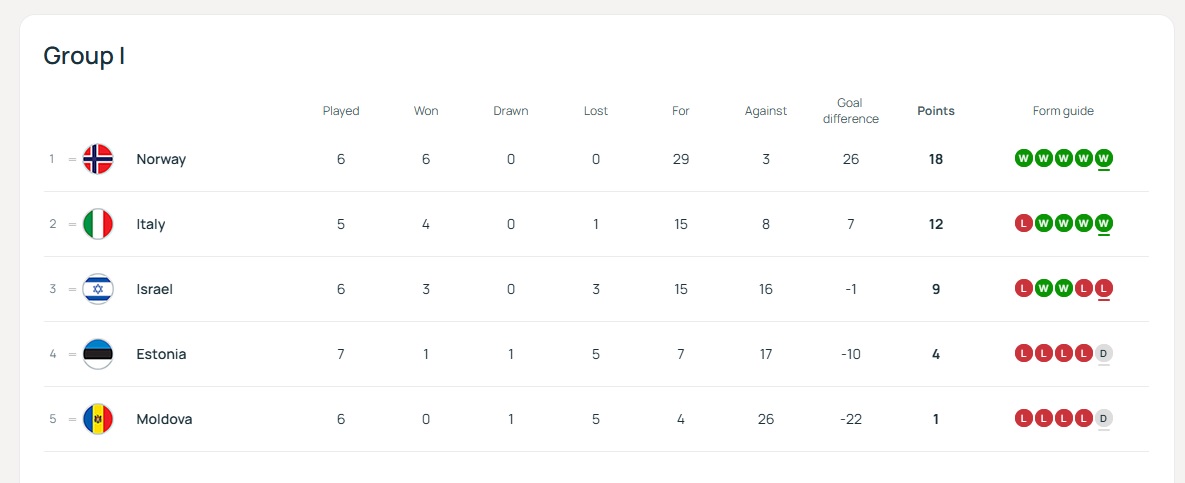Open the Norway team link
The width and height of the screenshot is (1185, 483).
click(x=161, y=159)
